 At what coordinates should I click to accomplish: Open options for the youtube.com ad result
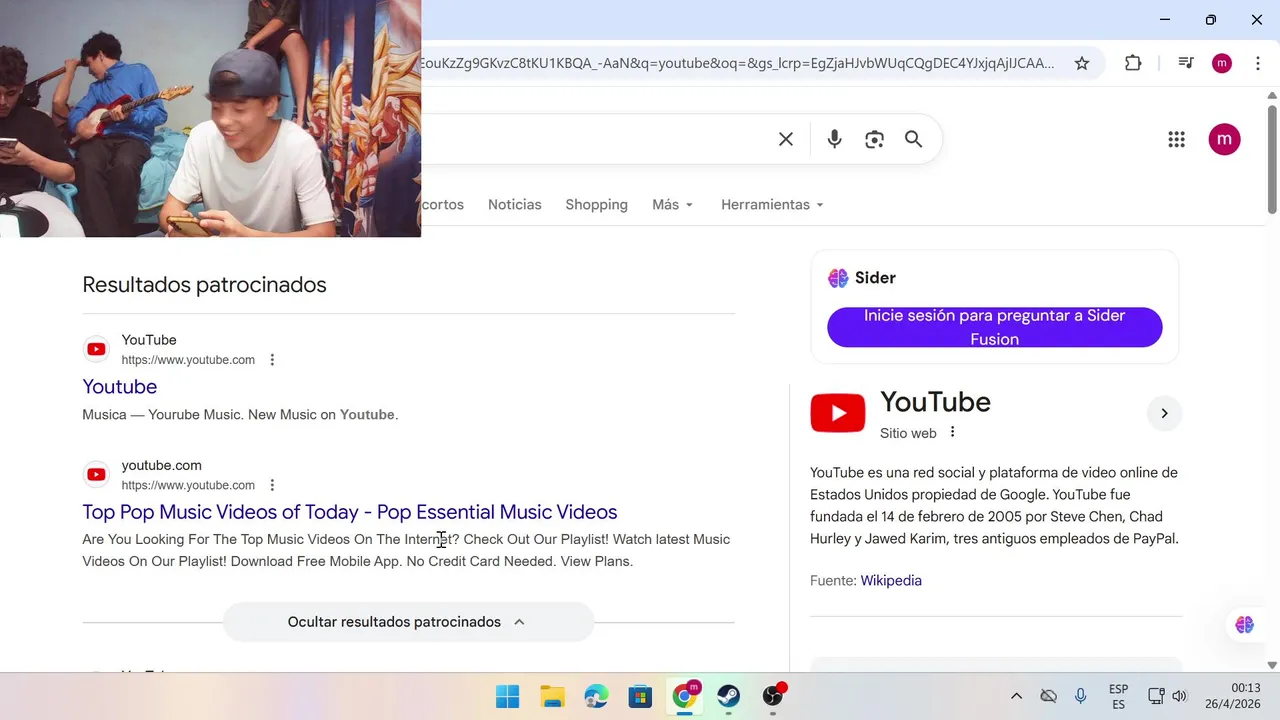tap(272, 485)
